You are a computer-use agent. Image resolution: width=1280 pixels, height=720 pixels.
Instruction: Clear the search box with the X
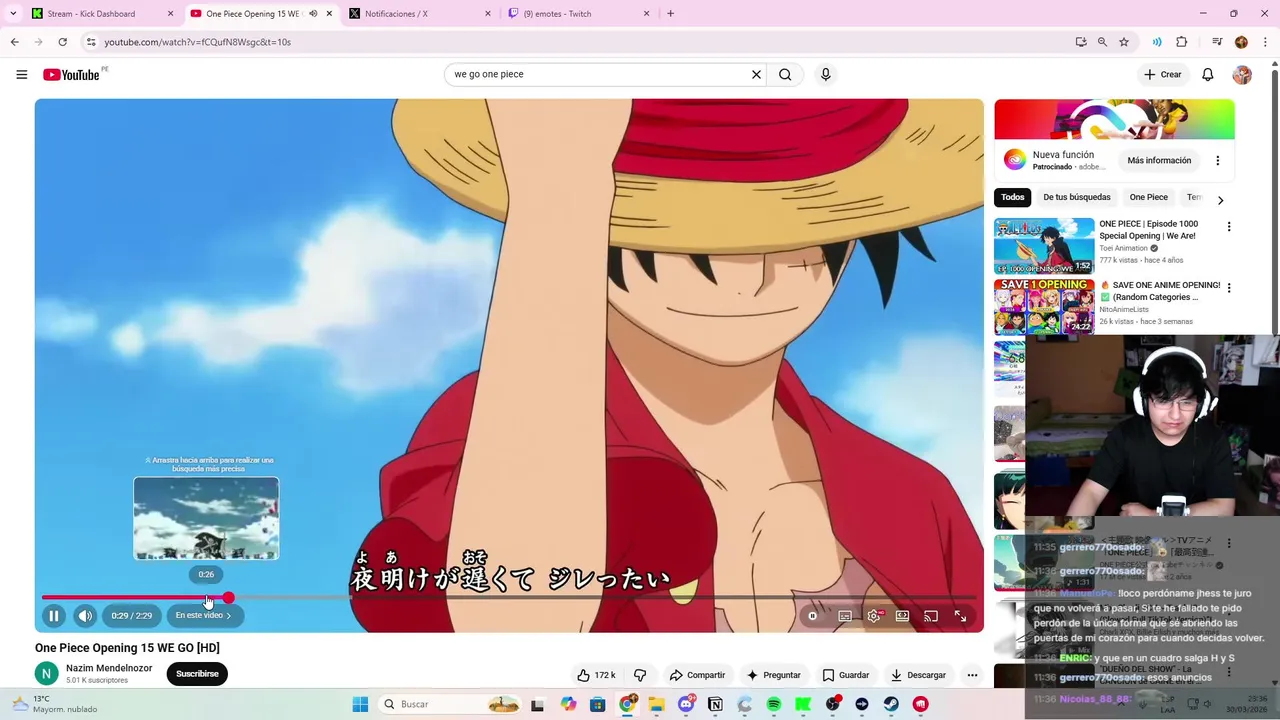click(x=756, y=74)
